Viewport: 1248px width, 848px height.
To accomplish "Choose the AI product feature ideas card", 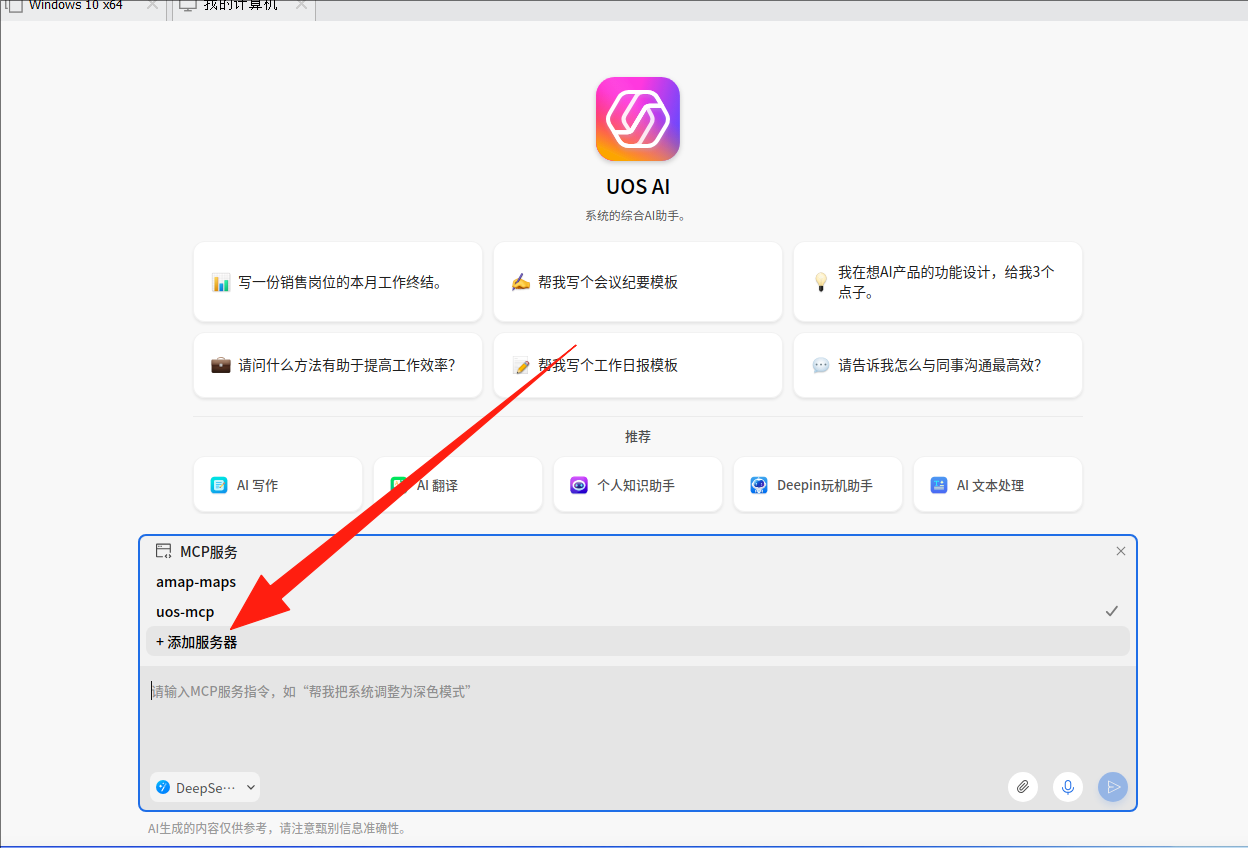I will [x=938, y=282].
